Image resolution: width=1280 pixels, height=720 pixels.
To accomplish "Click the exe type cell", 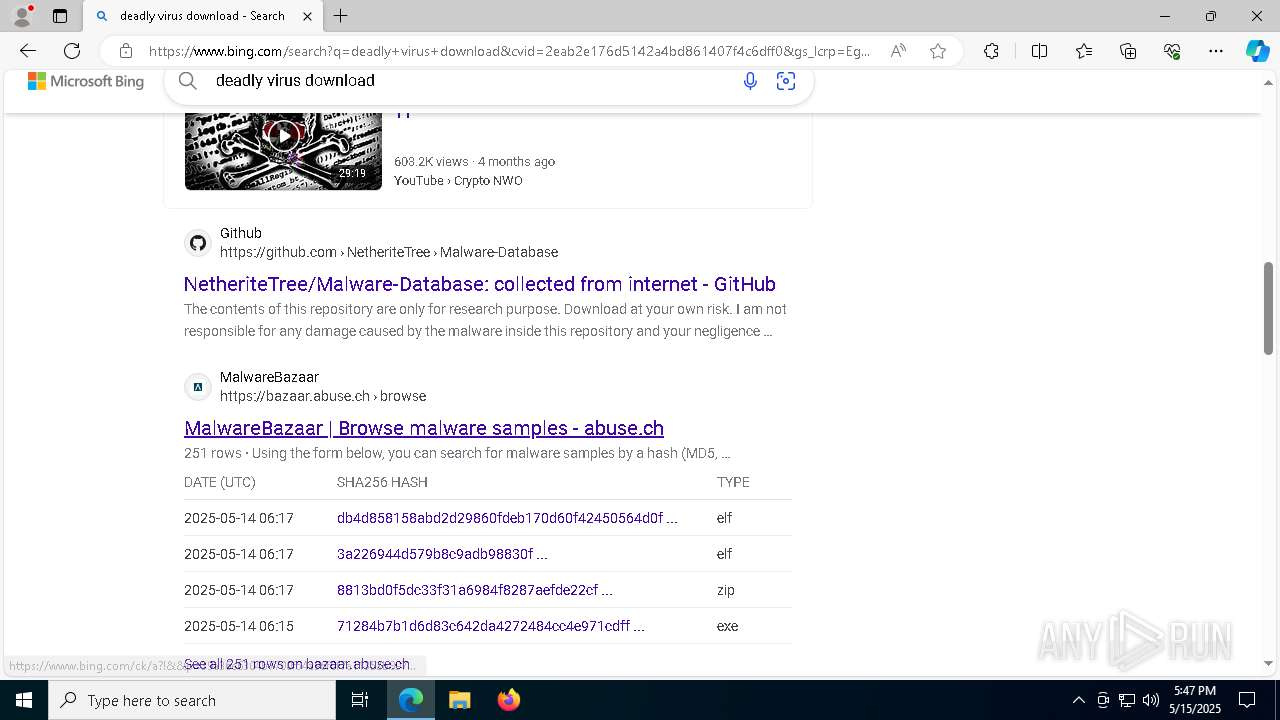I will click(x=727, y=626).
